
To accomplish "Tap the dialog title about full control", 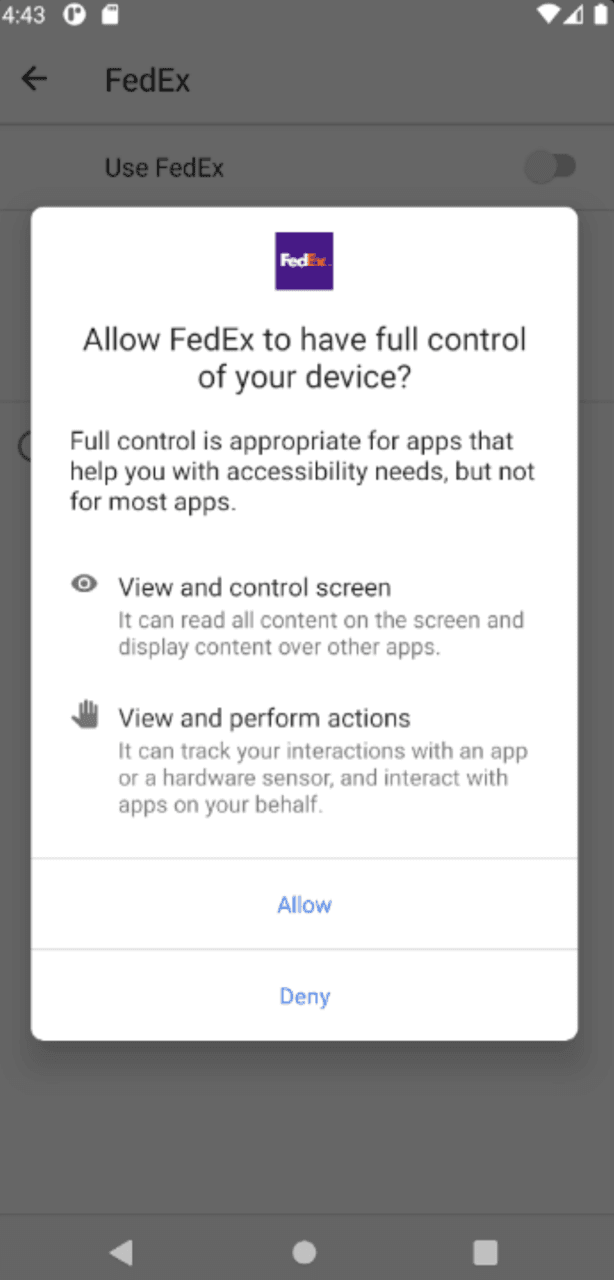I will click(304, 358).
